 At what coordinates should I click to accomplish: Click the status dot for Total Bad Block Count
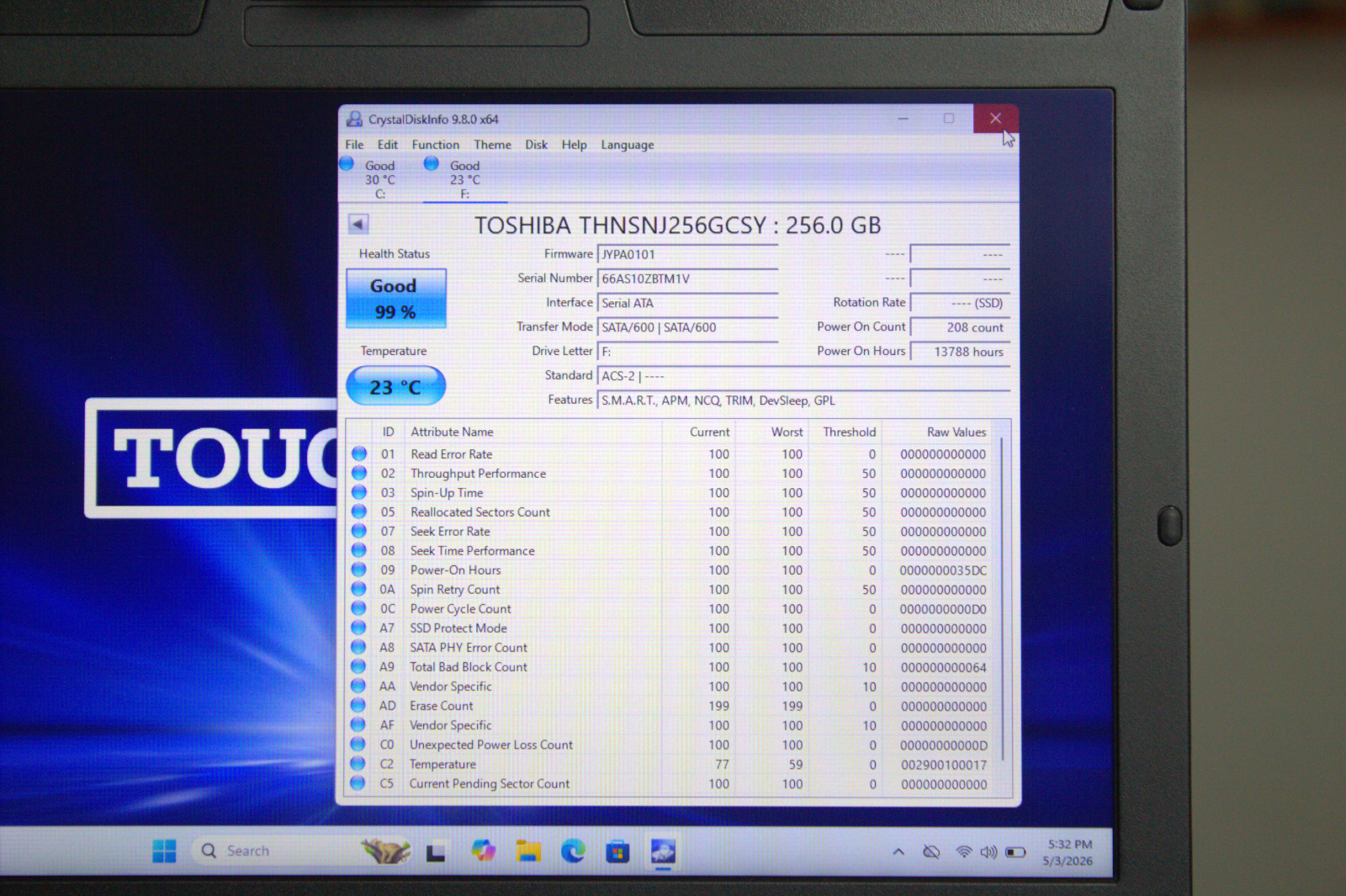(358, 666)
